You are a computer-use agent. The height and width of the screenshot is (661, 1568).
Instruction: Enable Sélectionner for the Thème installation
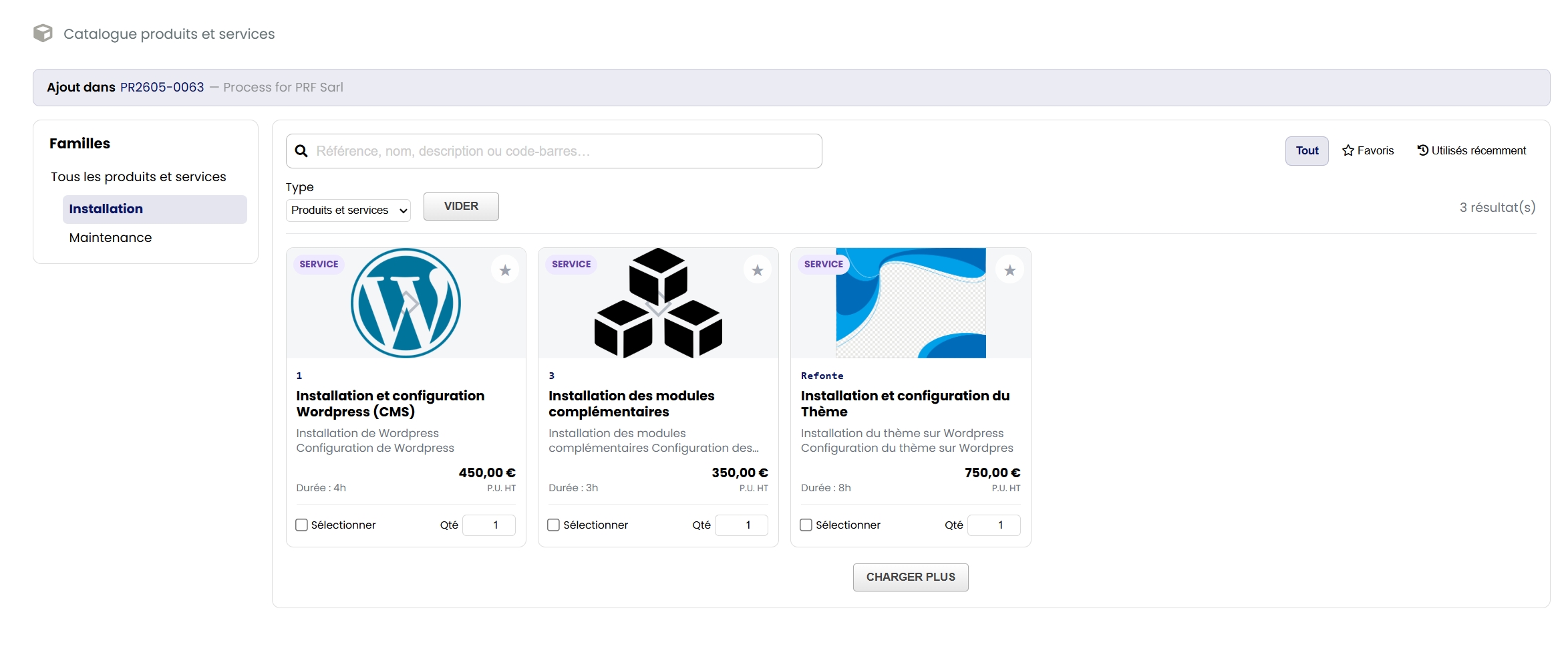pos(806,525)
